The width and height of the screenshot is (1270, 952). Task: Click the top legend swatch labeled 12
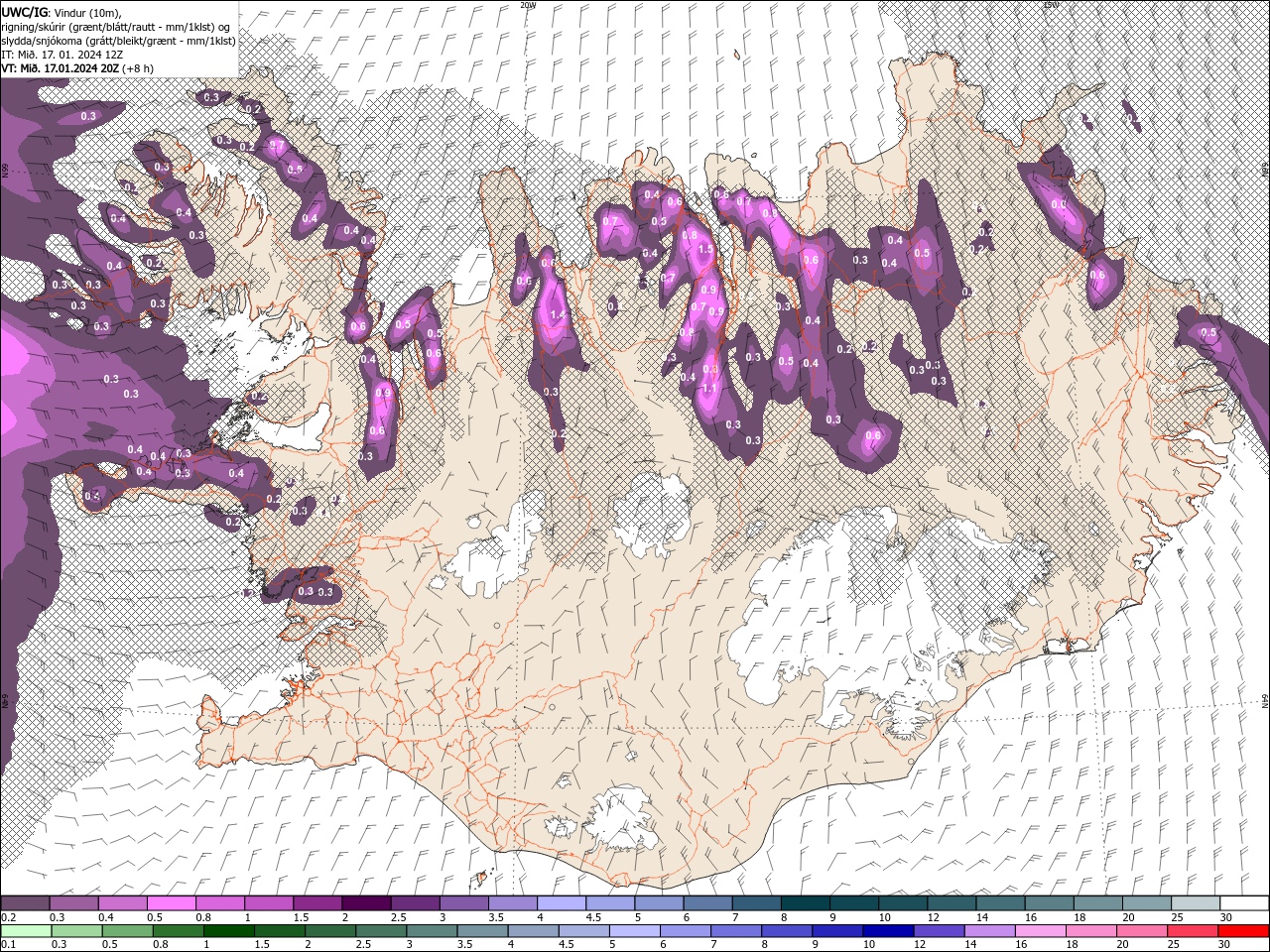tap(951, 903)
